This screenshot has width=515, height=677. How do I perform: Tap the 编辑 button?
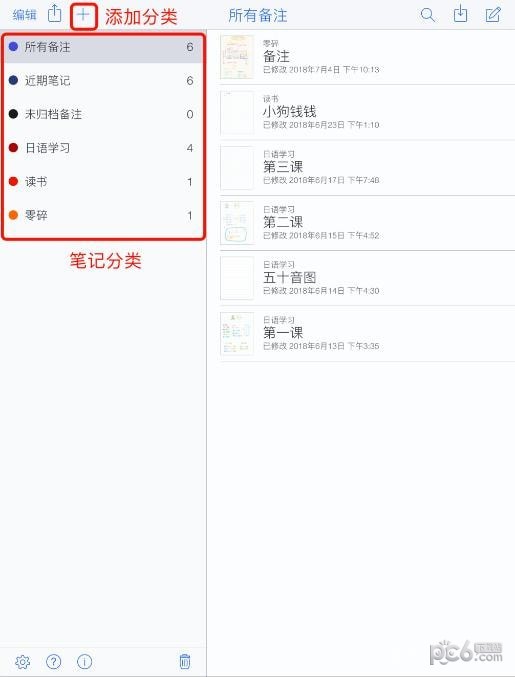[x=25, y=15]
